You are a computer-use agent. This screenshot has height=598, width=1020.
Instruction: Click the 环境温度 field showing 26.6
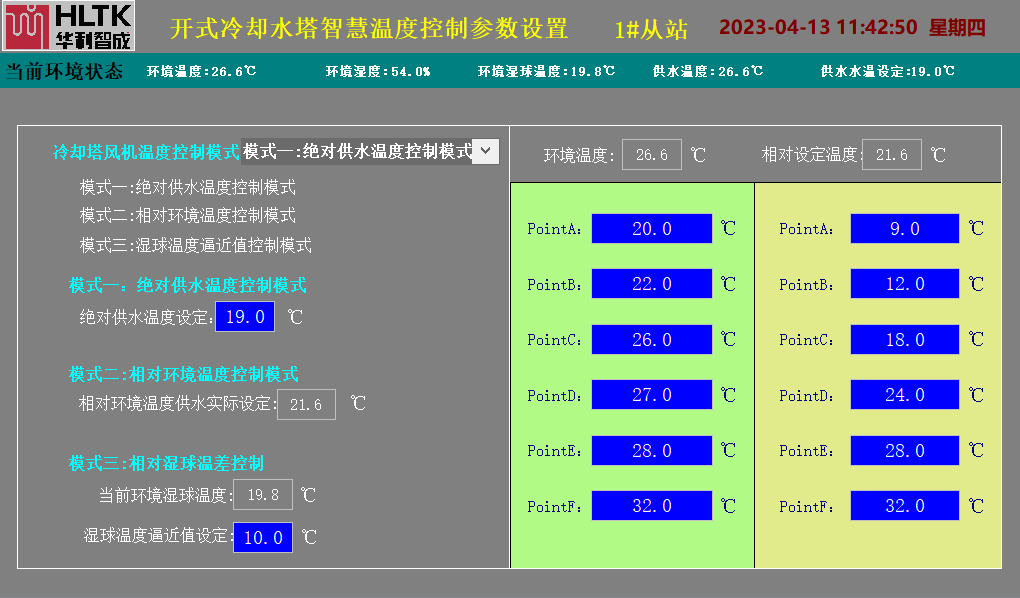[x=652, y=155]
